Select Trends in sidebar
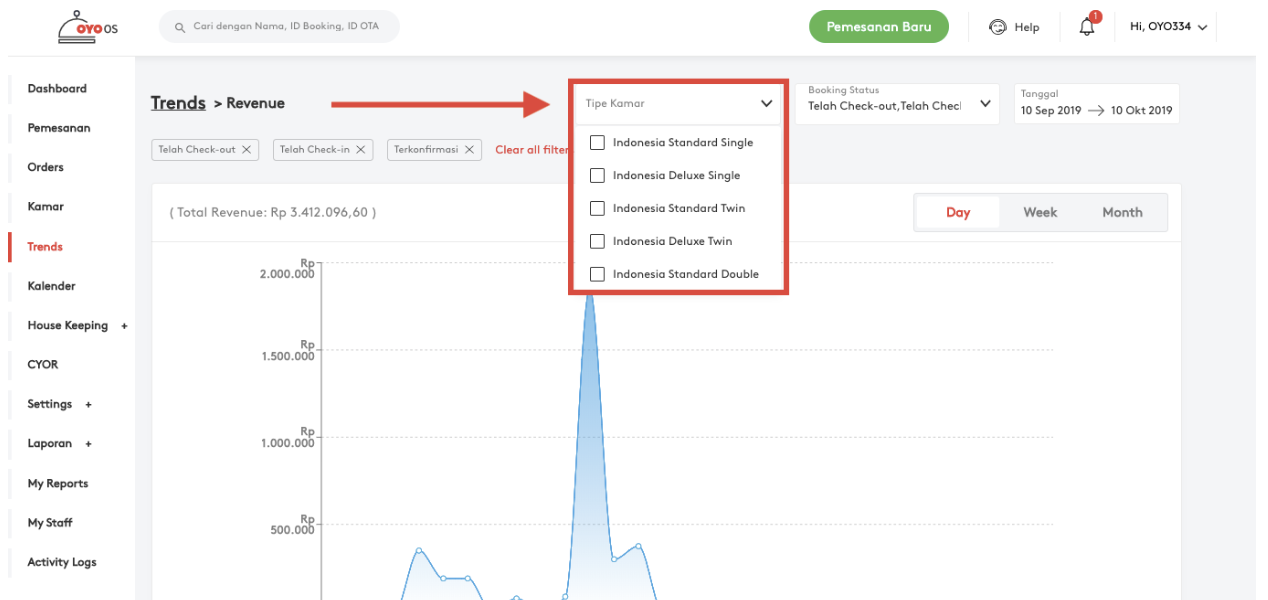The image size is (1268, 600). pyautogui.click(x=45, y=246)
